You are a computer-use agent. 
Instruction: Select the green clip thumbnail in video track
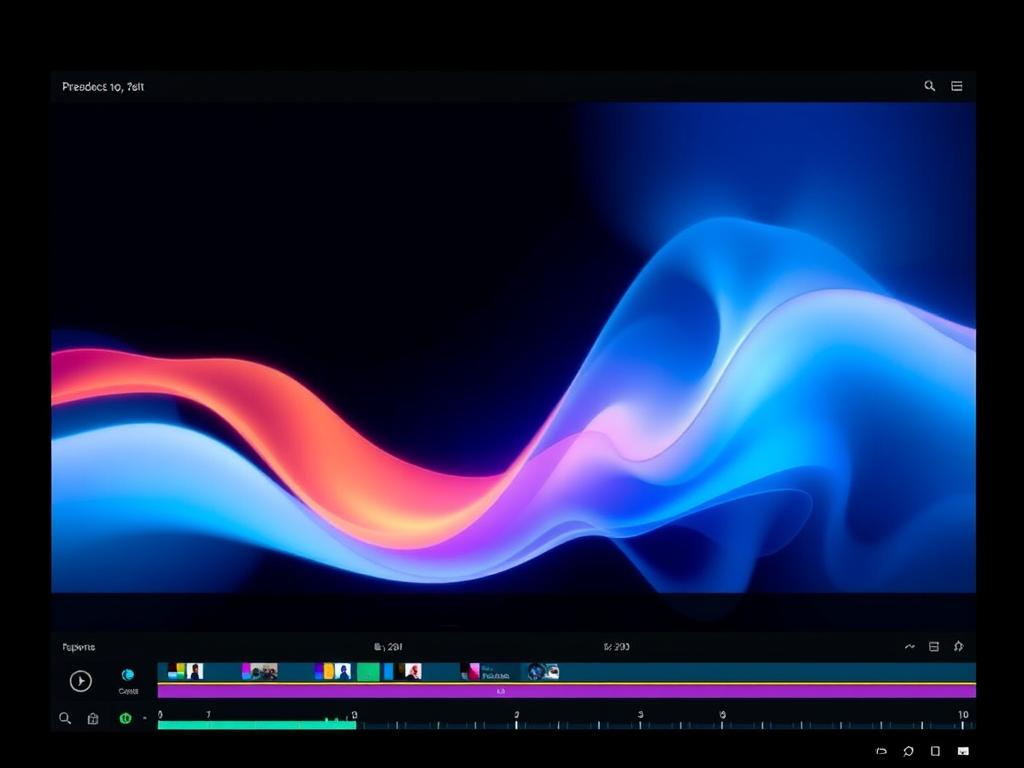(368, 672)
